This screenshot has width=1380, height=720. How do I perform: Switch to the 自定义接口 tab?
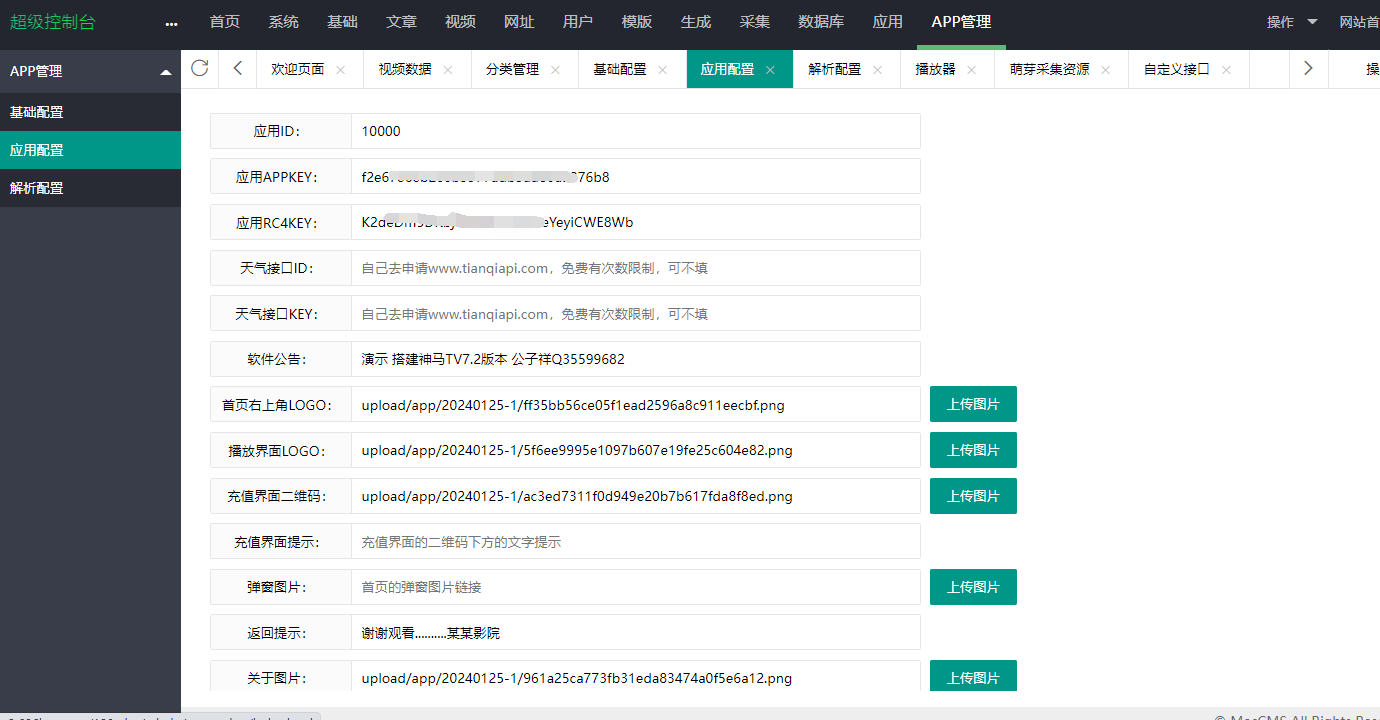coord(1176,69)
